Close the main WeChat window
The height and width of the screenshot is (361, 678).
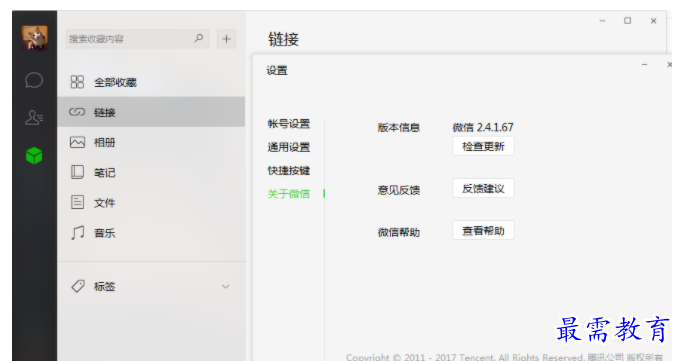[653, 21]
